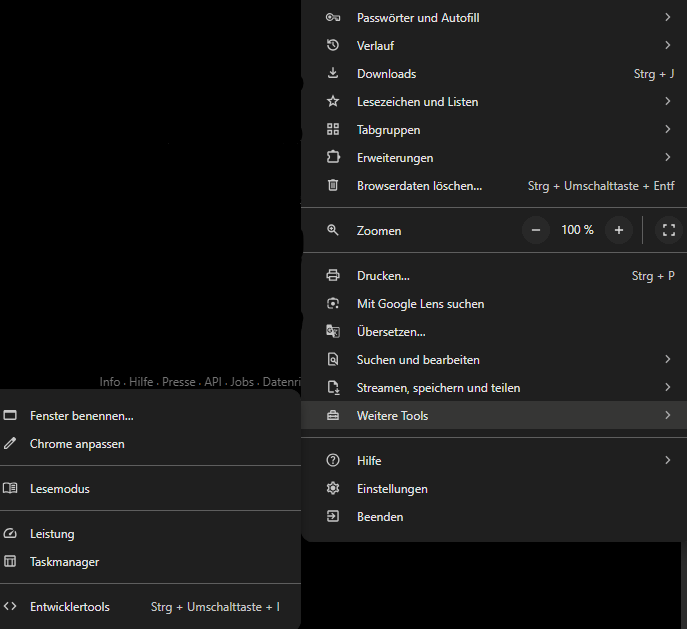Select Drucken... menu entry
This screenshot has height=629, width=687.
pos(494,276)
